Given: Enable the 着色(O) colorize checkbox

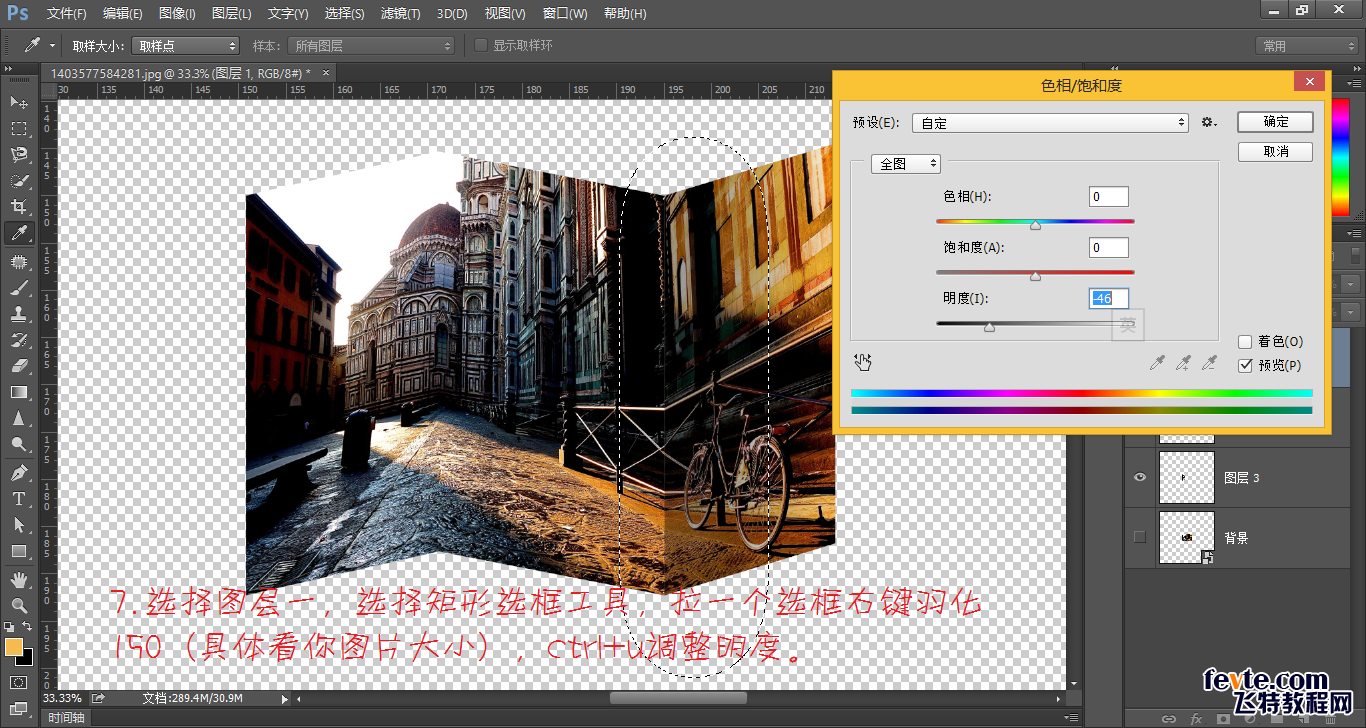Looking at the screenshot, I should point(1245,342).
